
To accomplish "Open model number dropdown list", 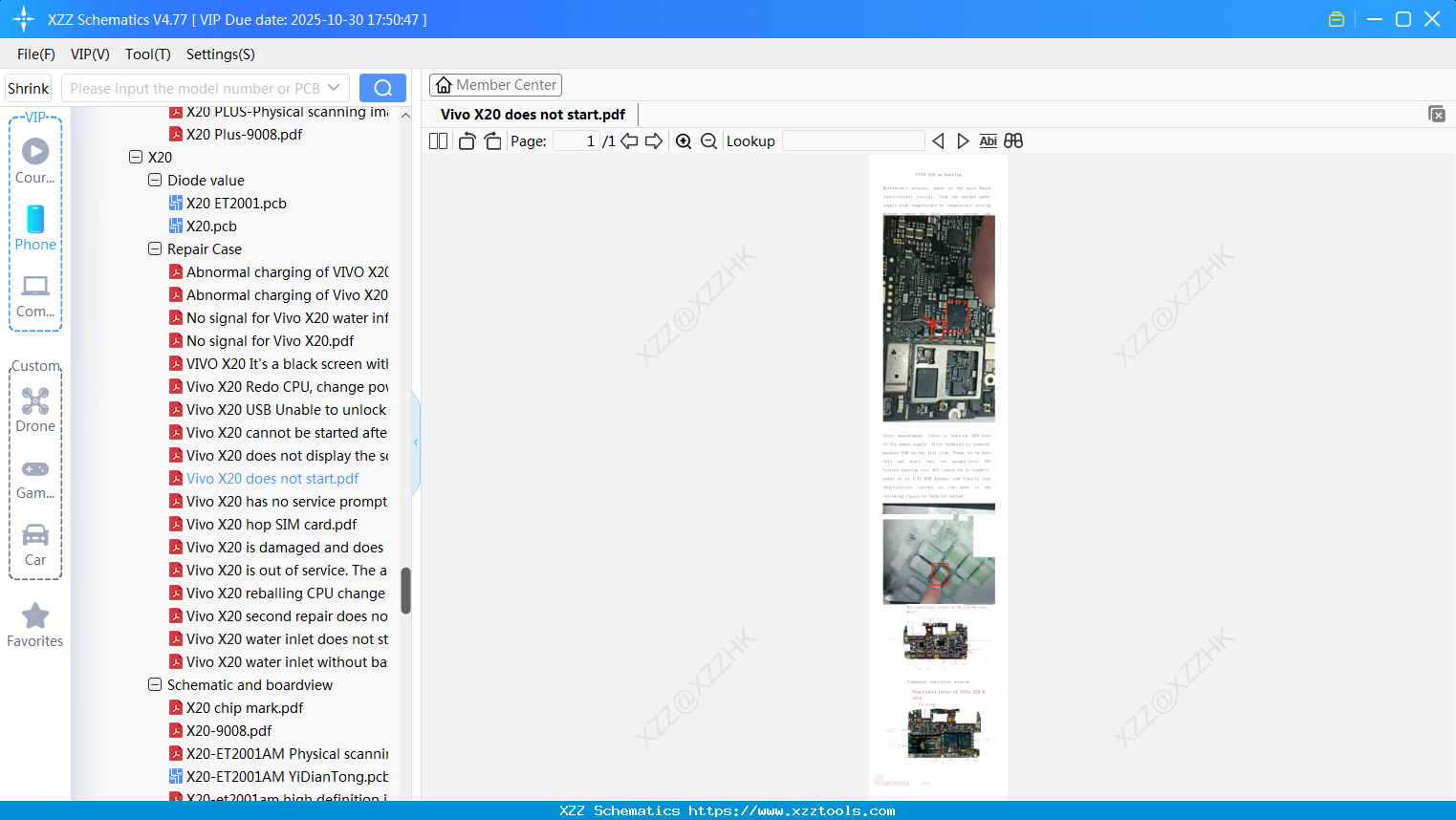I will click(334, 88).
